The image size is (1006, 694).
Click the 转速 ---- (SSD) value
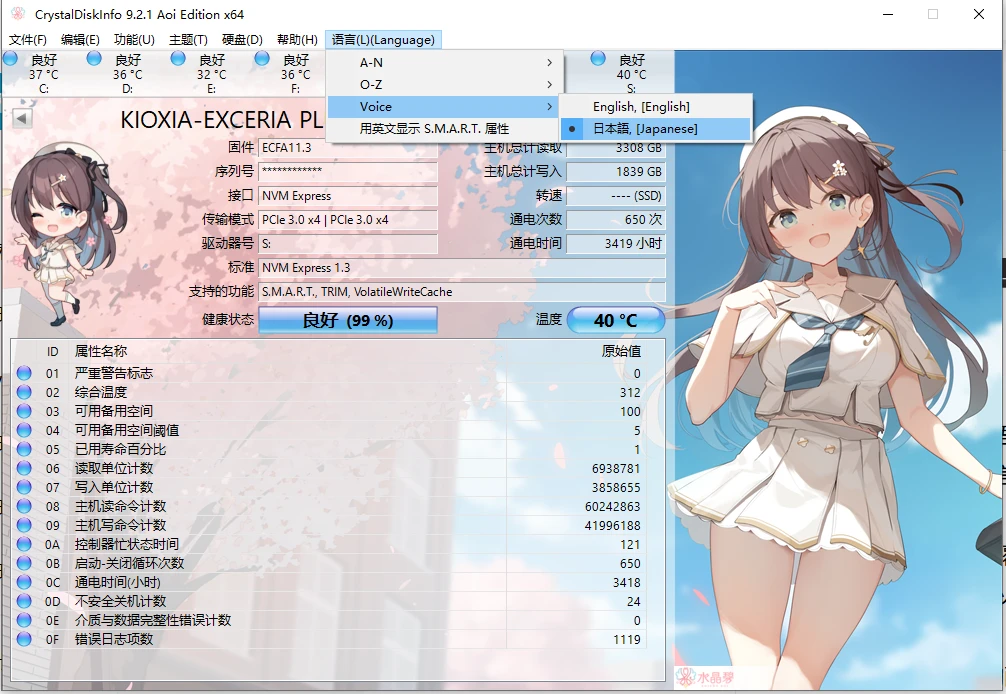tap(616, 196)
